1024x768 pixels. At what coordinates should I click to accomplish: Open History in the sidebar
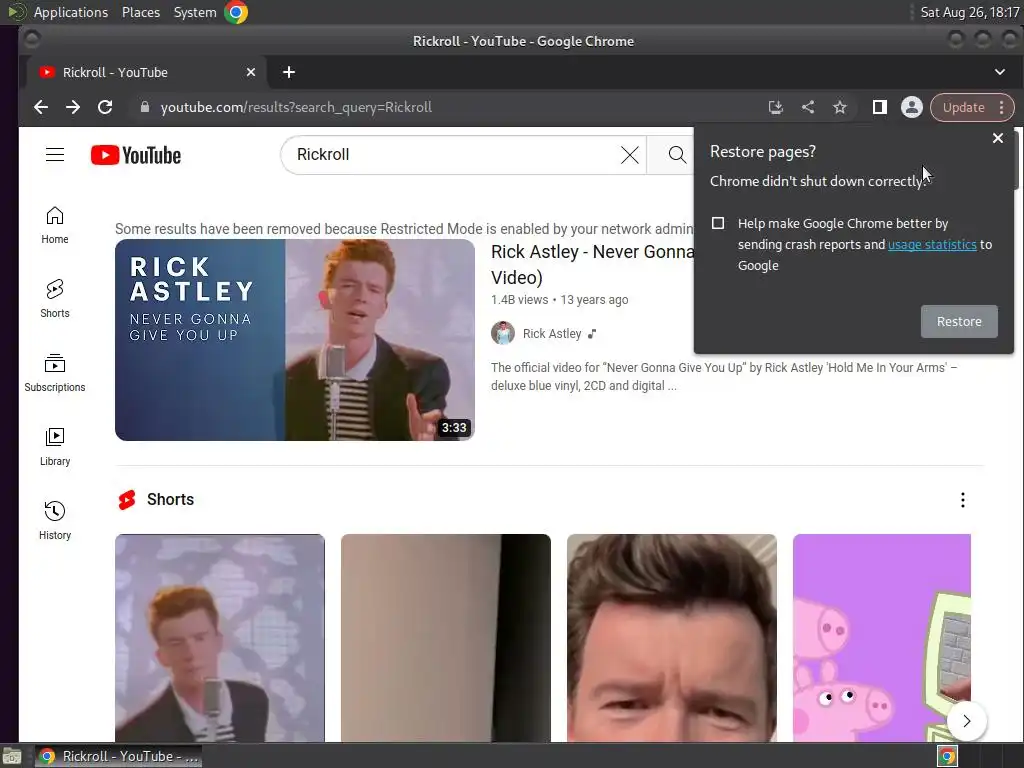tap(55, 520)
